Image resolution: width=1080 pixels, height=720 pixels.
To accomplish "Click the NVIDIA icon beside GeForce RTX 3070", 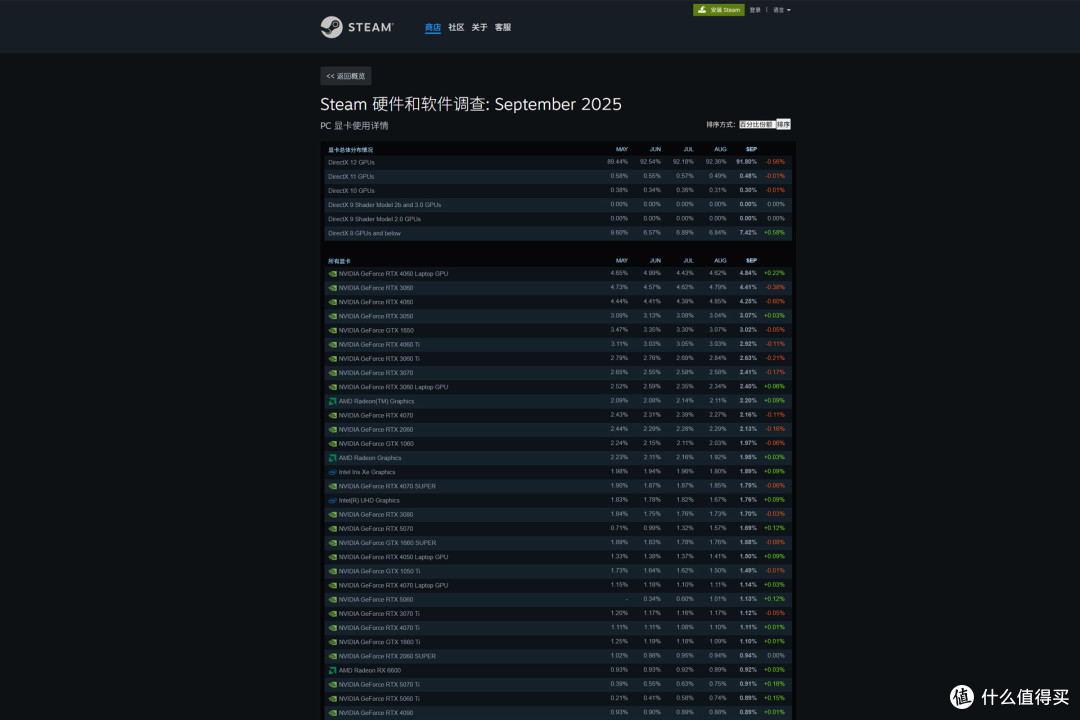I will pos(333,373).
